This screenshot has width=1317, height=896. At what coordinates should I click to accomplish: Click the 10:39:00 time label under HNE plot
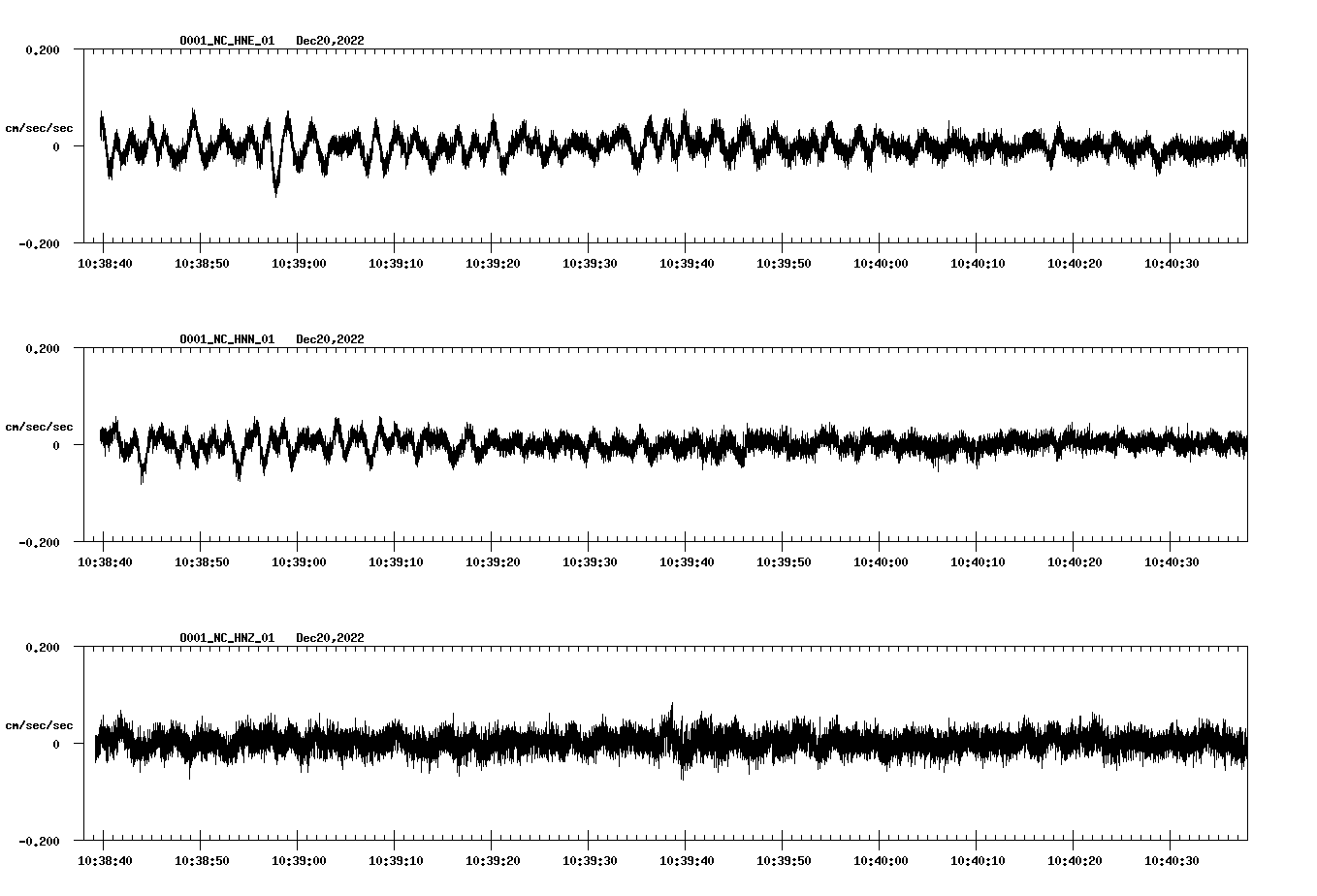(298, 263)
